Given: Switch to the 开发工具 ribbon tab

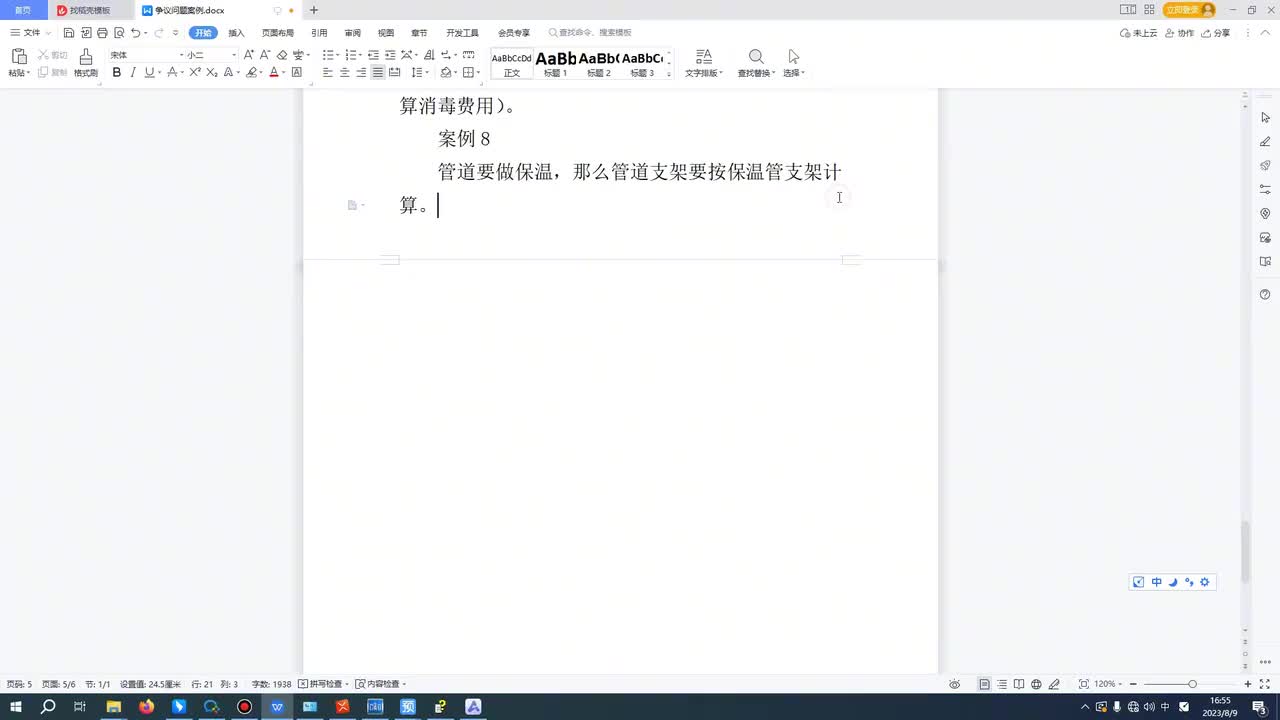Looking at the screenshot, I should point(462,33).
